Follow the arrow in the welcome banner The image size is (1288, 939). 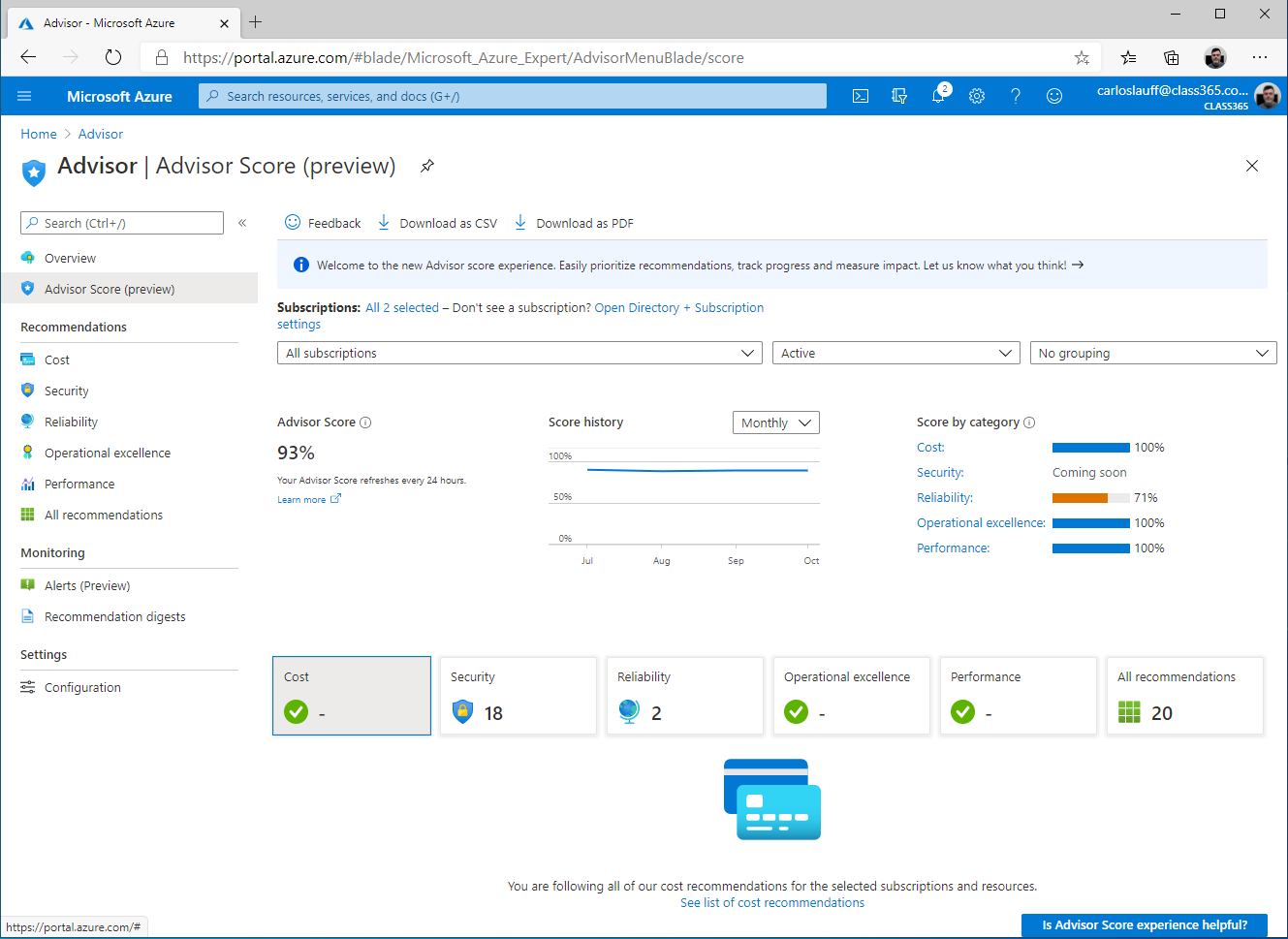click(x=1078, y=265)
